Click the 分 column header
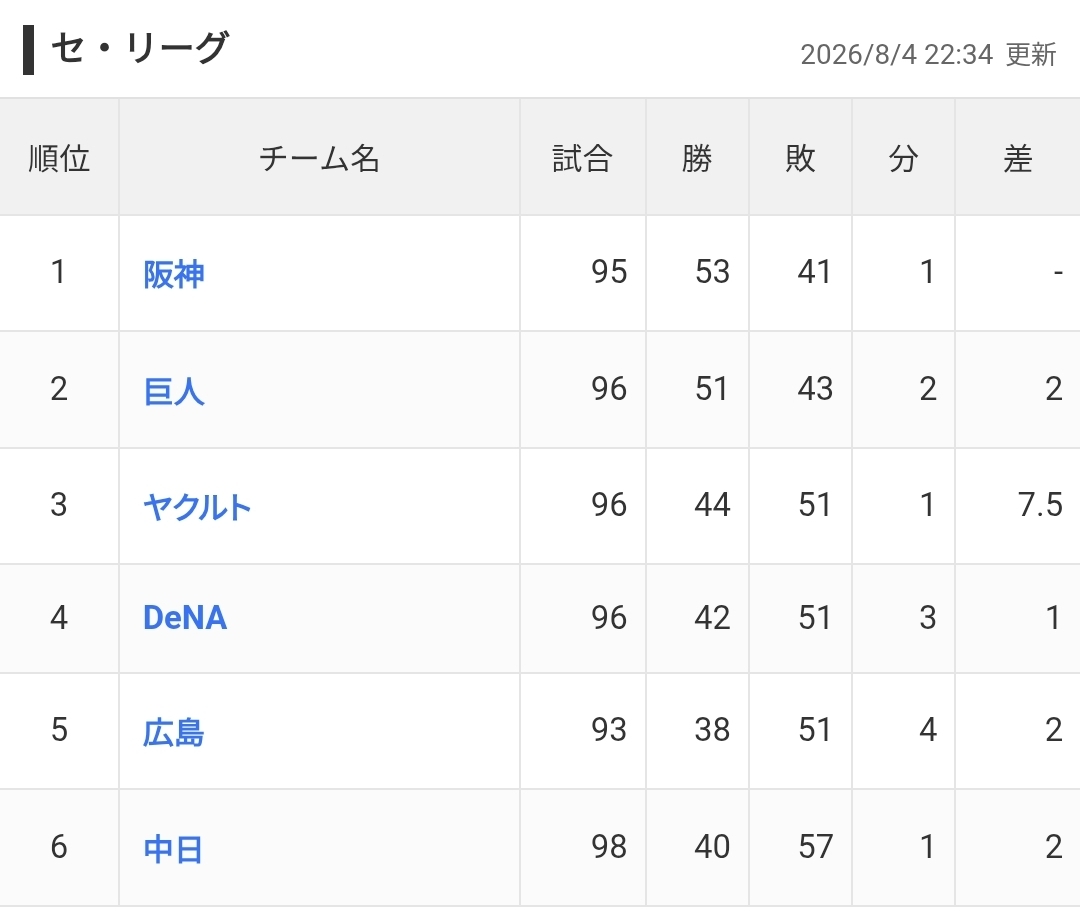The height and width of the screenshot is (924, 1080). (x=903, y=158)
